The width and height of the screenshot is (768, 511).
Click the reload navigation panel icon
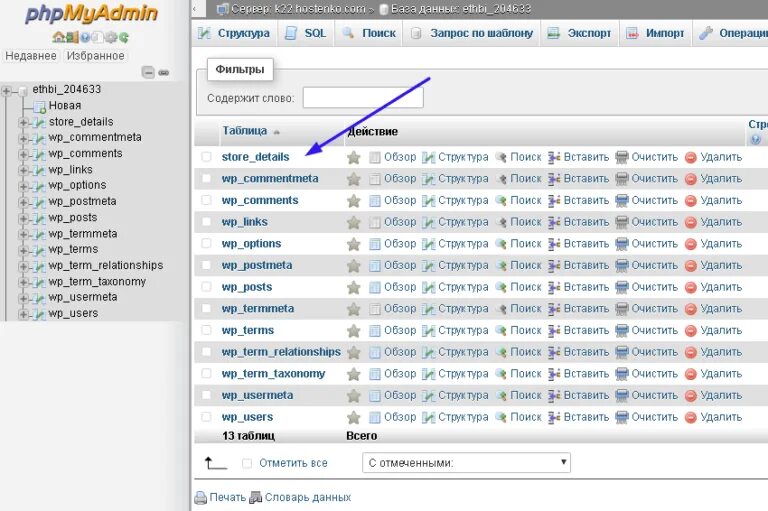click(124, 37)
